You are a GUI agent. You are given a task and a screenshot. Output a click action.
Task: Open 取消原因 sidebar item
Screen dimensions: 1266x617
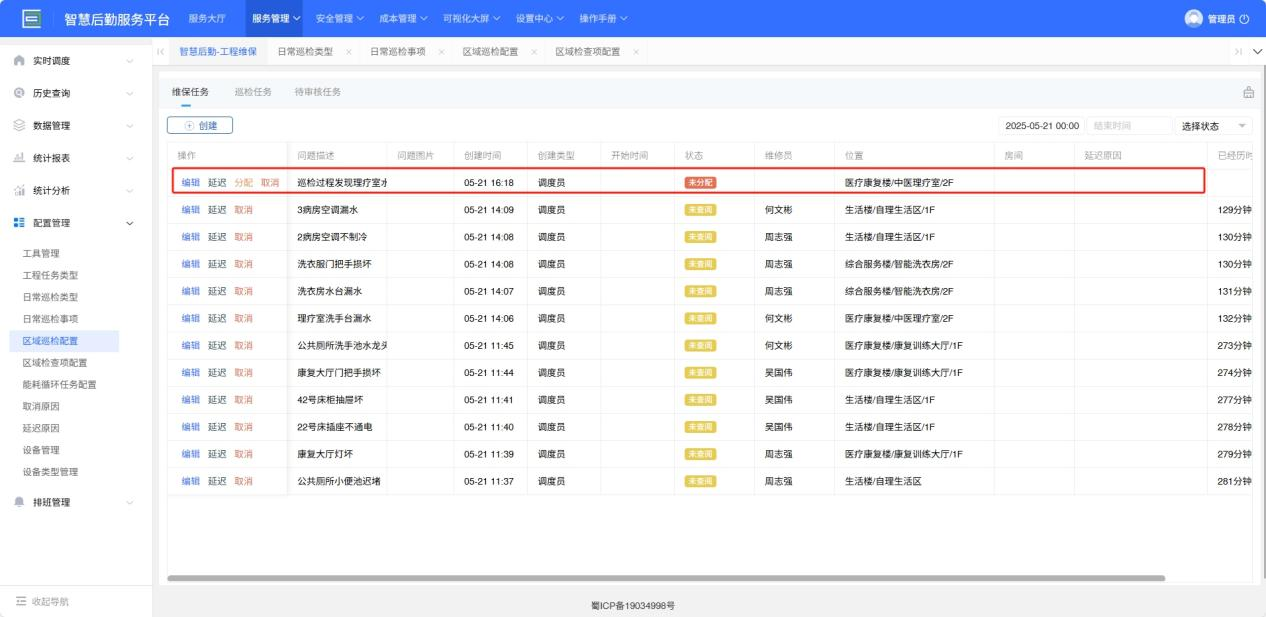click(41, 406)
